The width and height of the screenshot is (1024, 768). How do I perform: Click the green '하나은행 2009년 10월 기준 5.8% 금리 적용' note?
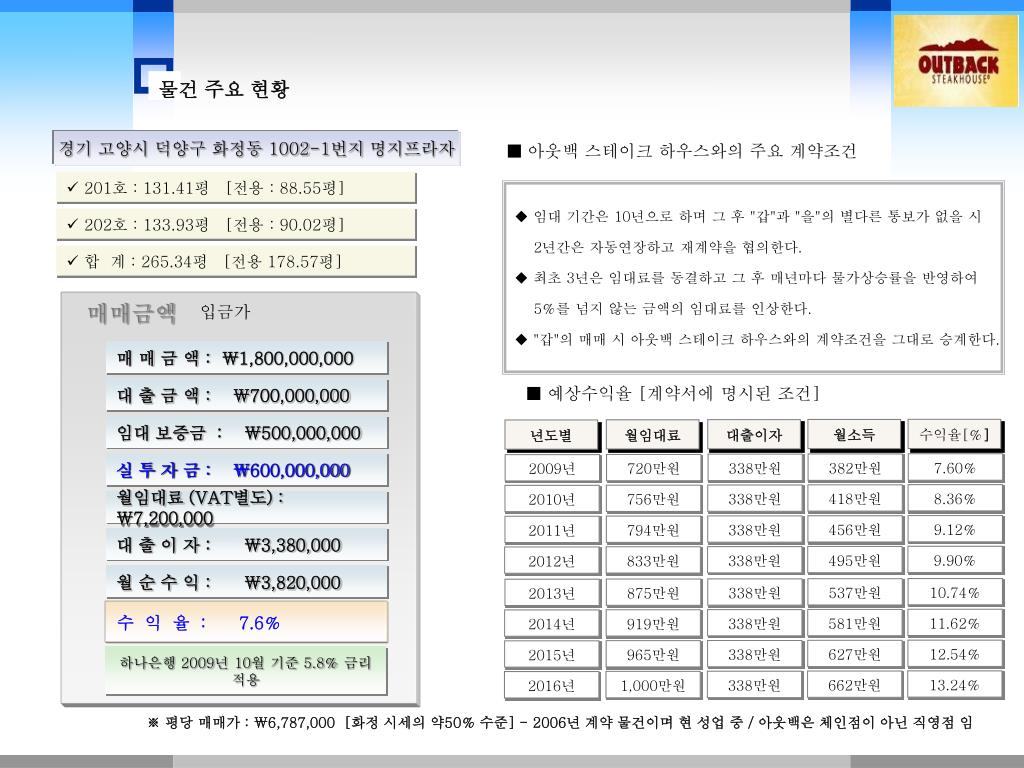point(246,671)
